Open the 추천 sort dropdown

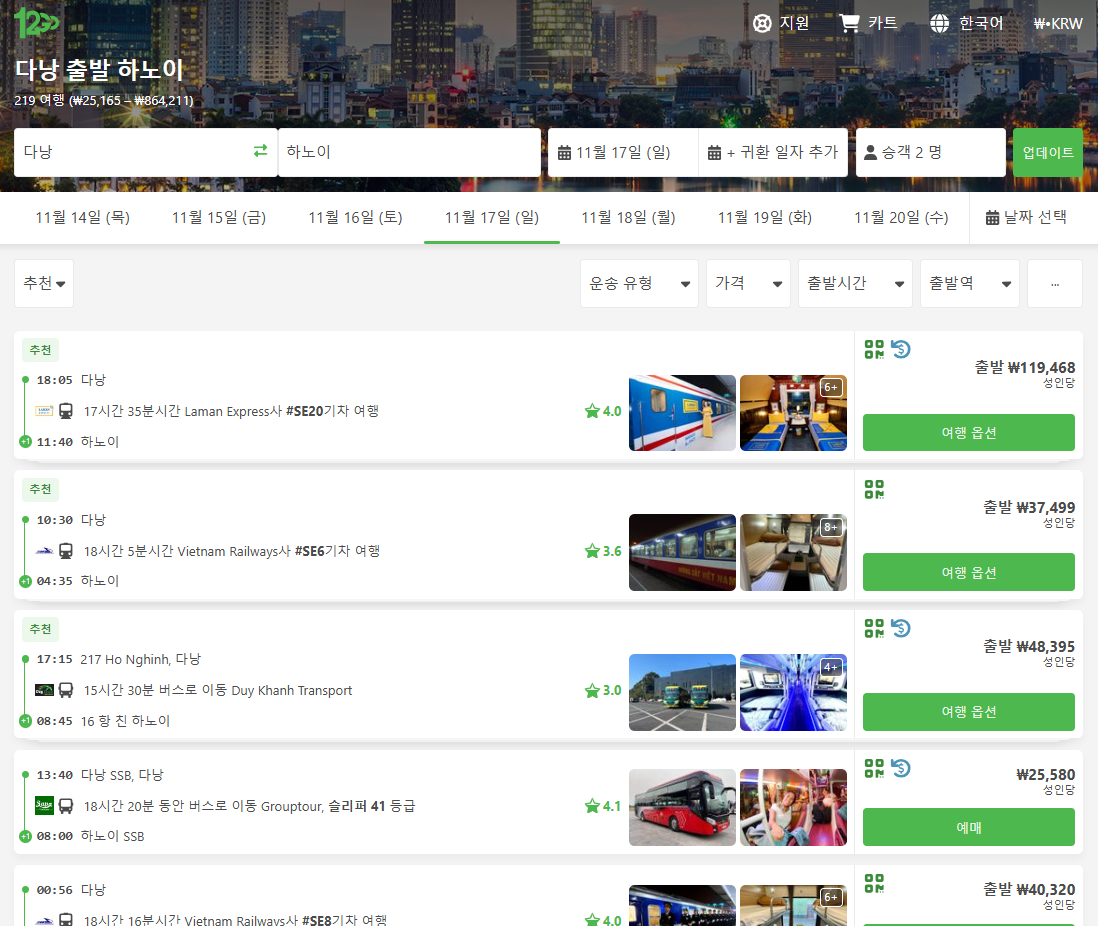tap(44, 283)
